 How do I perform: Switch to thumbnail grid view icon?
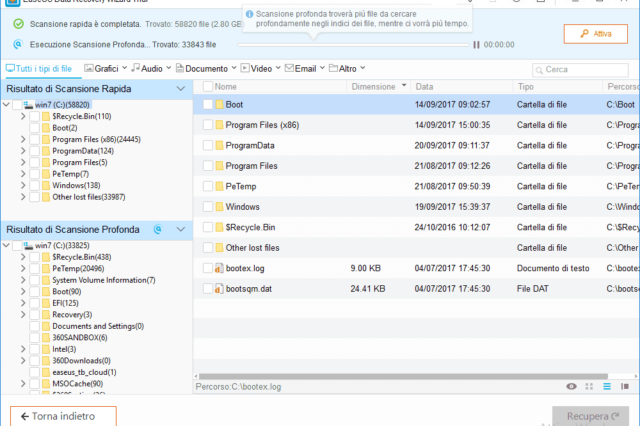coord(589,386)
